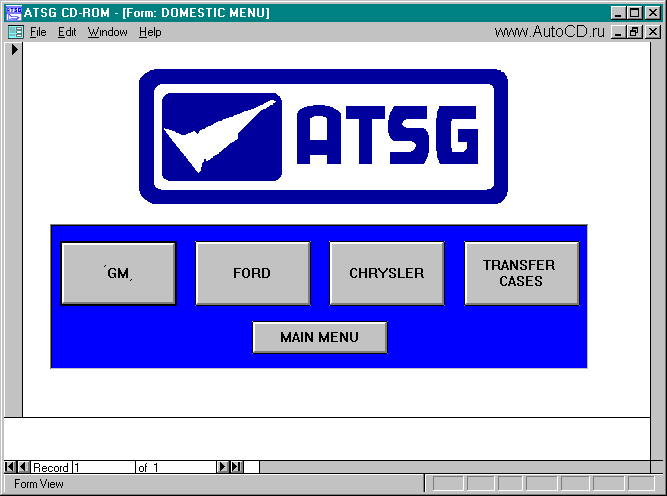Click the ATSG app icon in title bar

pyautogui.click(x=14, y=13)
